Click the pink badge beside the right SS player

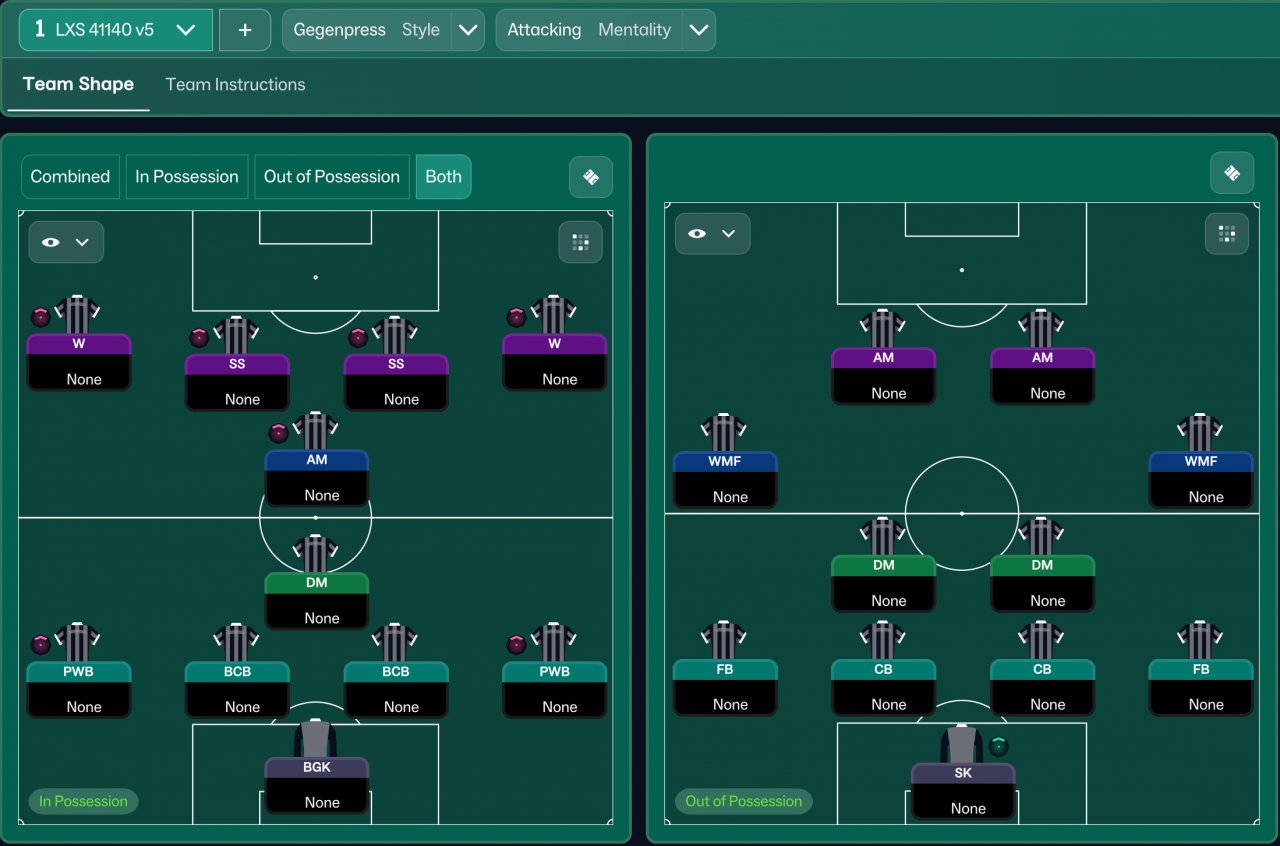358,338
